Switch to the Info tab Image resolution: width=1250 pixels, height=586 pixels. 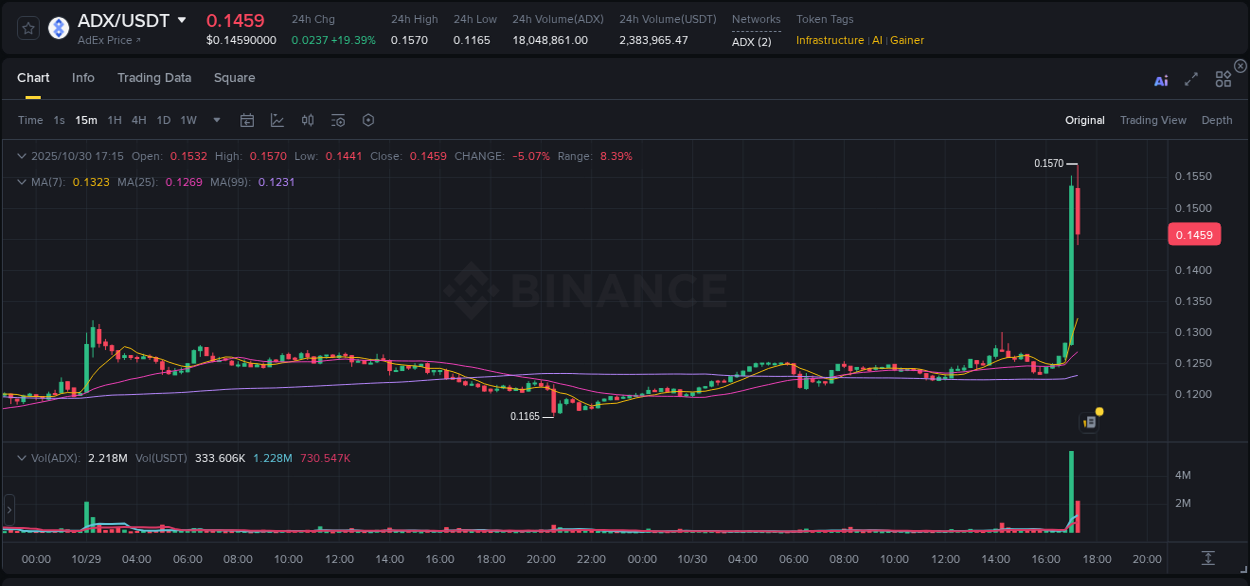click(x=83, y=77)
